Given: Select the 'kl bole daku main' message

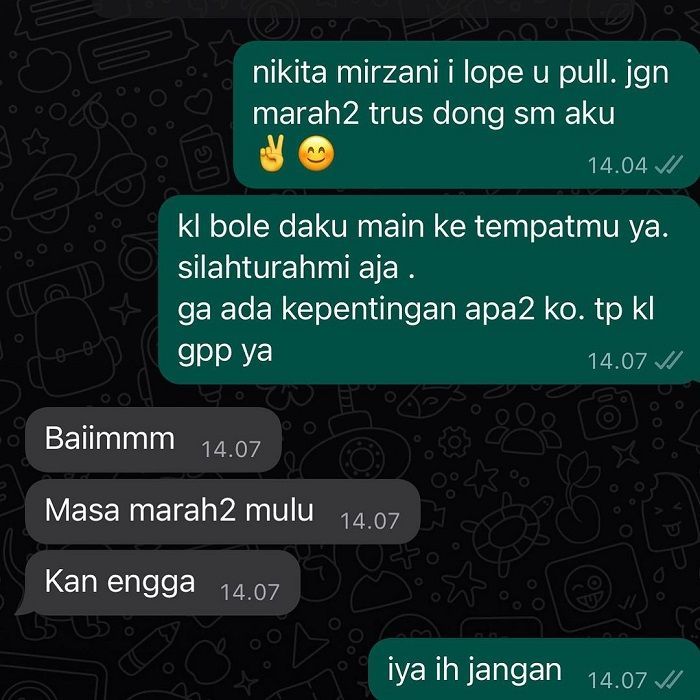Looking at the screenshot, I should (429, 290).
